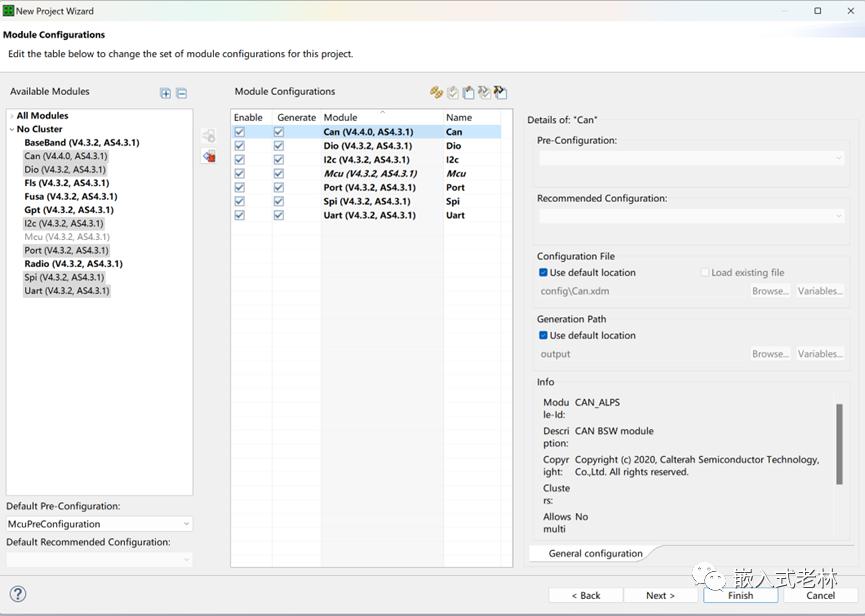Click the rightmost icon in the Module Configurations toolbar
865x616 pixels.
pyautogui.click(x=500, y=93)
